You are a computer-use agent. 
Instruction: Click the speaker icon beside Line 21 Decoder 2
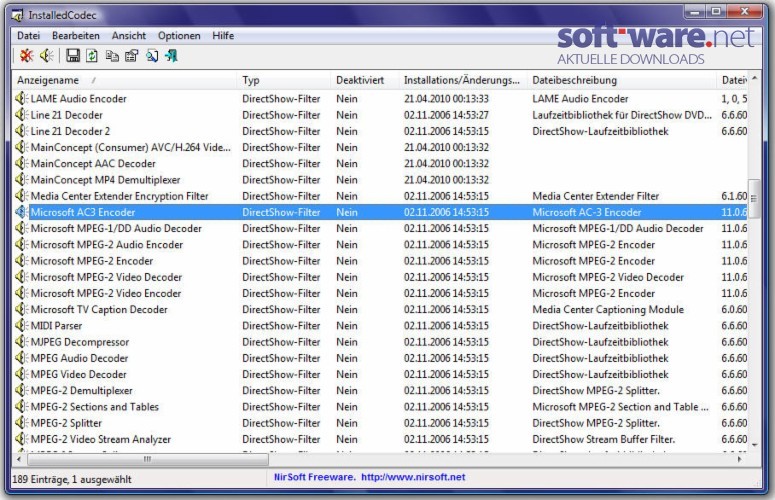point(21,131)
